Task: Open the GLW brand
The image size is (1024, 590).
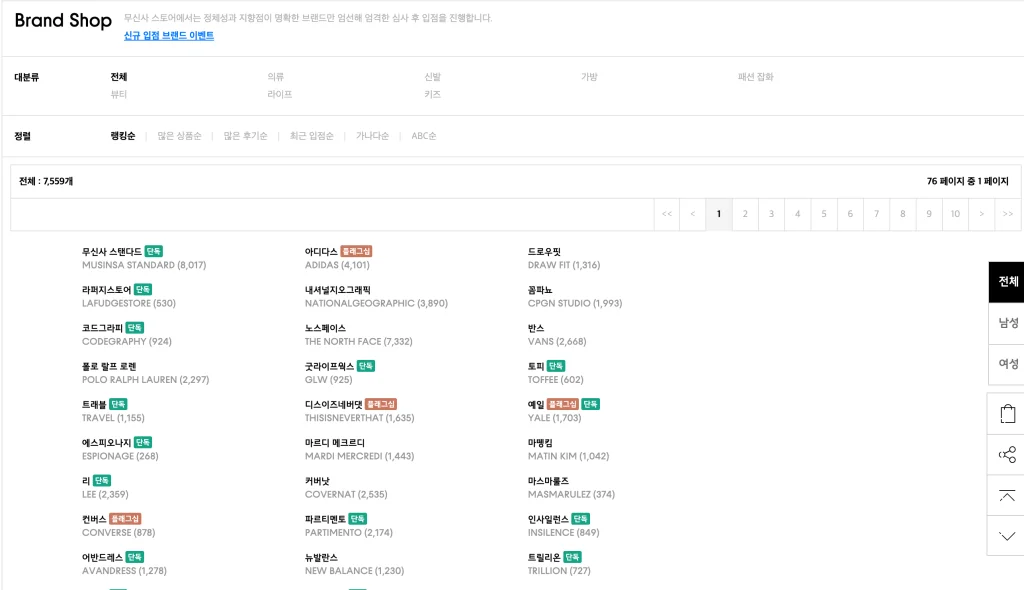Action: point(328,380)
